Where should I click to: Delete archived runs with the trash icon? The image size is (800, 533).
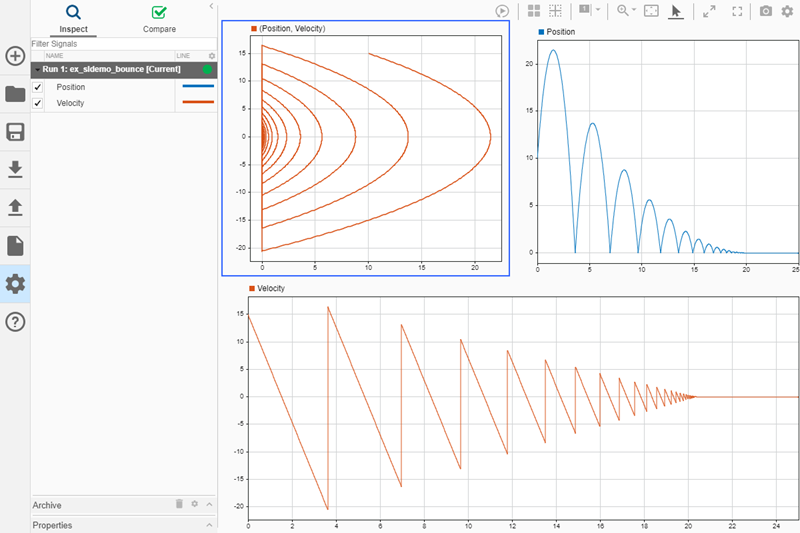179,504
